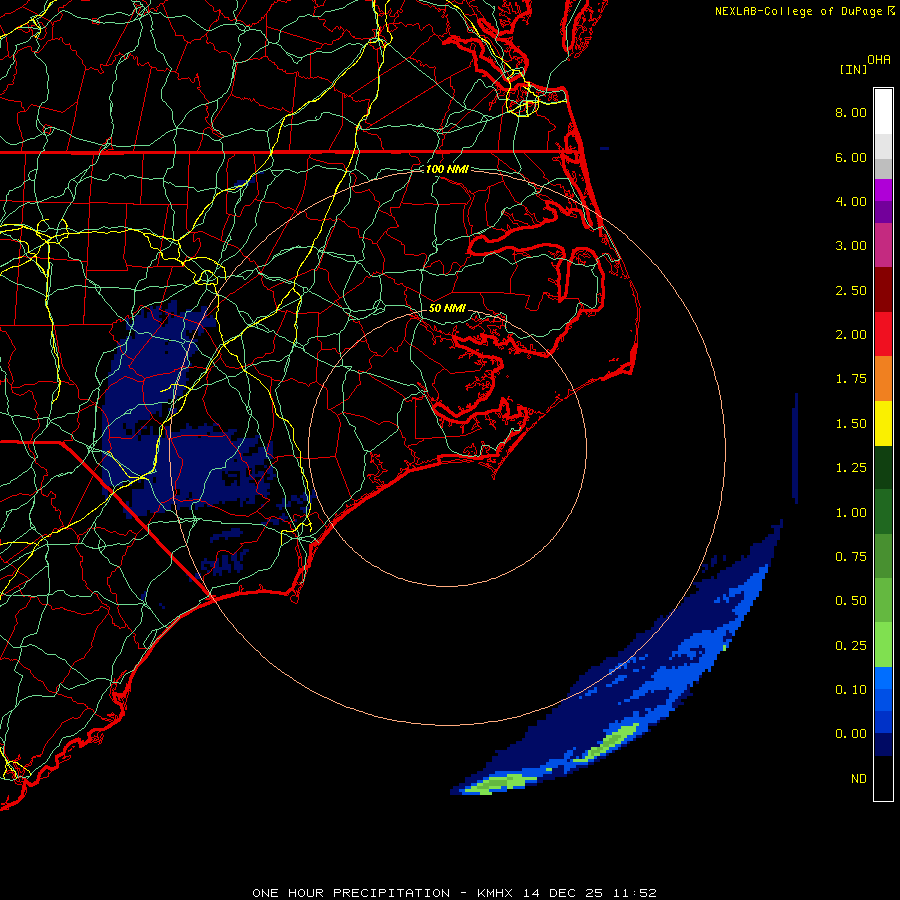Click the 50 NMI range ring label
The width and height of the screenshot is (900, 900).
[447, 308]
